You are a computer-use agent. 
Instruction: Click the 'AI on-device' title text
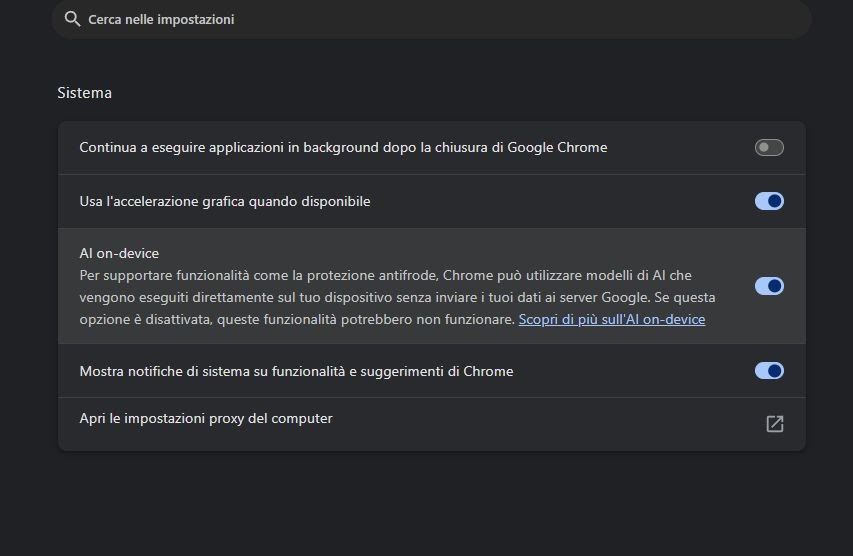pyautogui.click(x=119, y=254)
